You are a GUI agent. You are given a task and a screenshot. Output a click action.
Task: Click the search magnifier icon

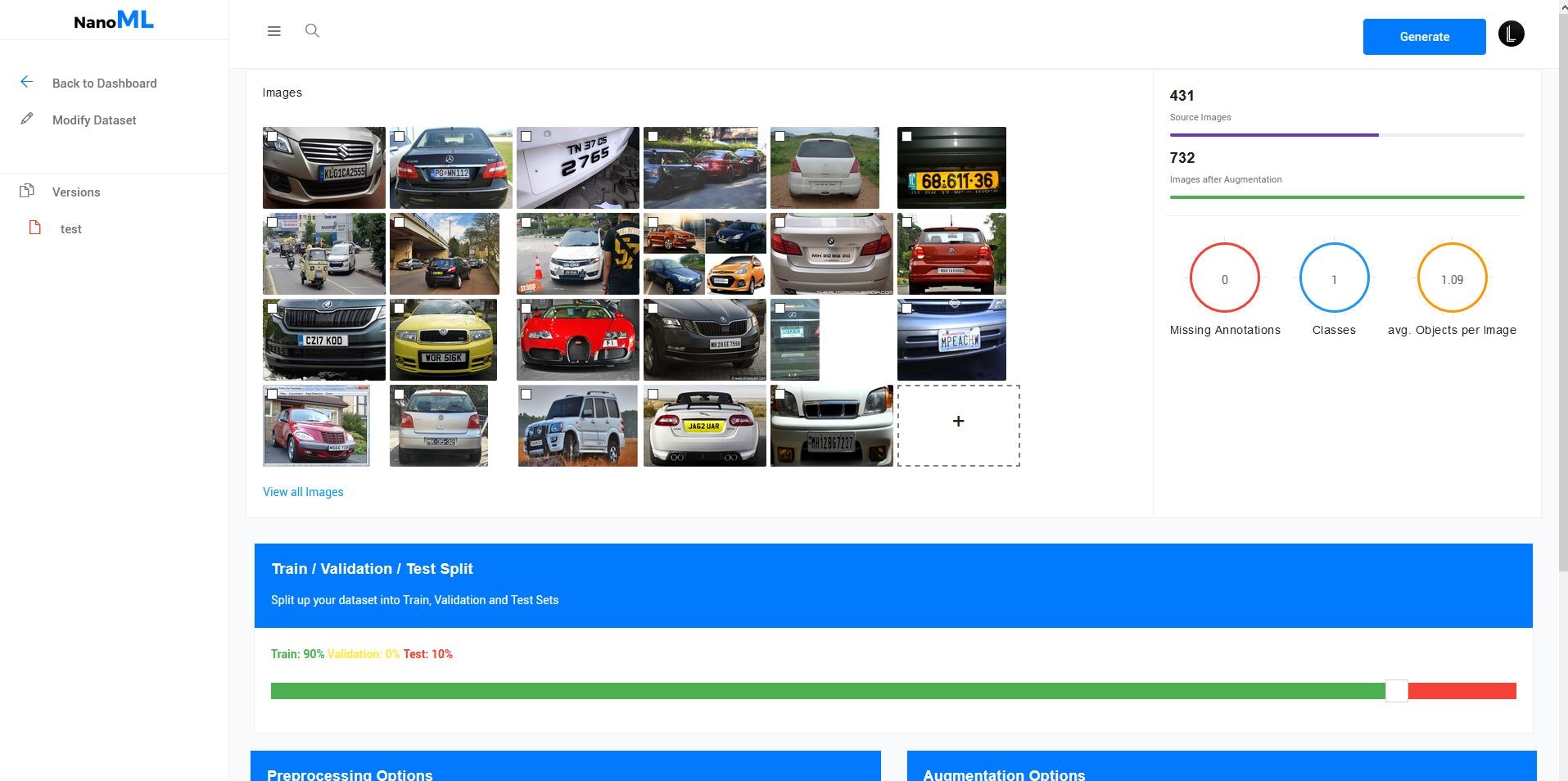pyautogui.click(x=312, y=30)
